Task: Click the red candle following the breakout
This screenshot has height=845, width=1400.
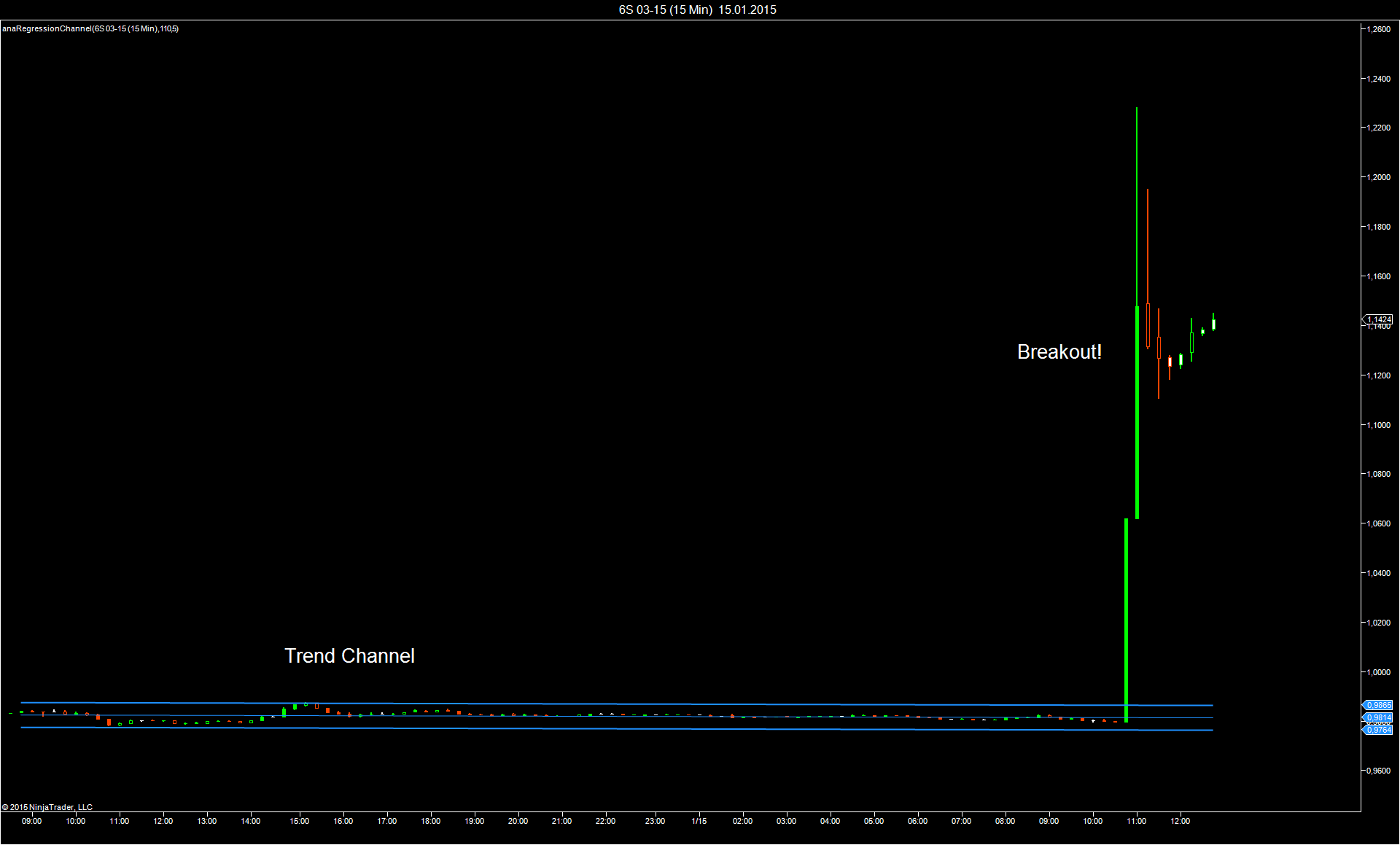Action: pyautogui.click(x=1148, y=325)
